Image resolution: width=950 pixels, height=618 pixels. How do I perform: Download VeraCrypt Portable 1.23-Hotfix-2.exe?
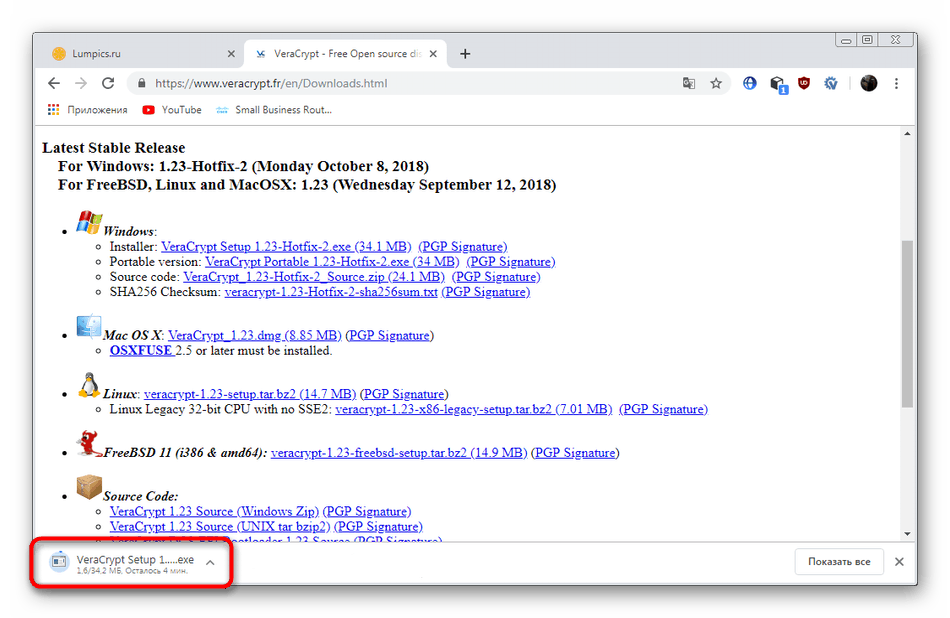332,262
